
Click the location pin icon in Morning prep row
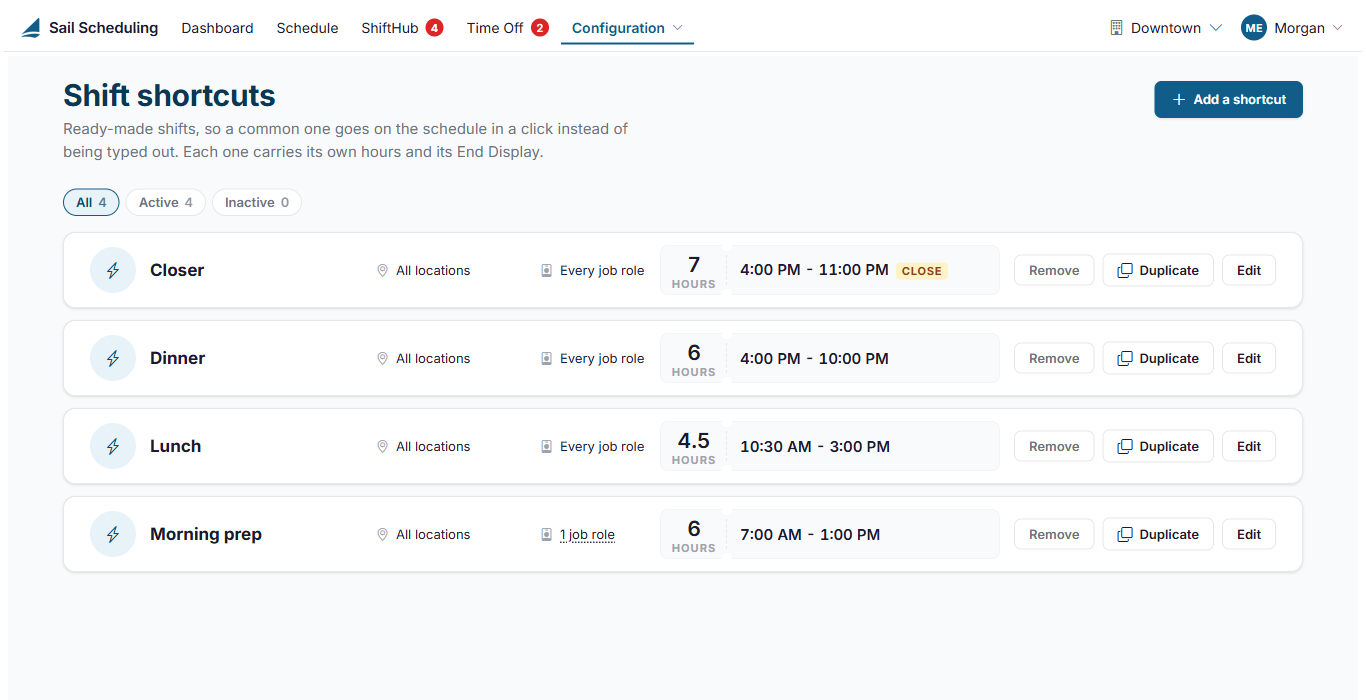[x=382, y=534]
